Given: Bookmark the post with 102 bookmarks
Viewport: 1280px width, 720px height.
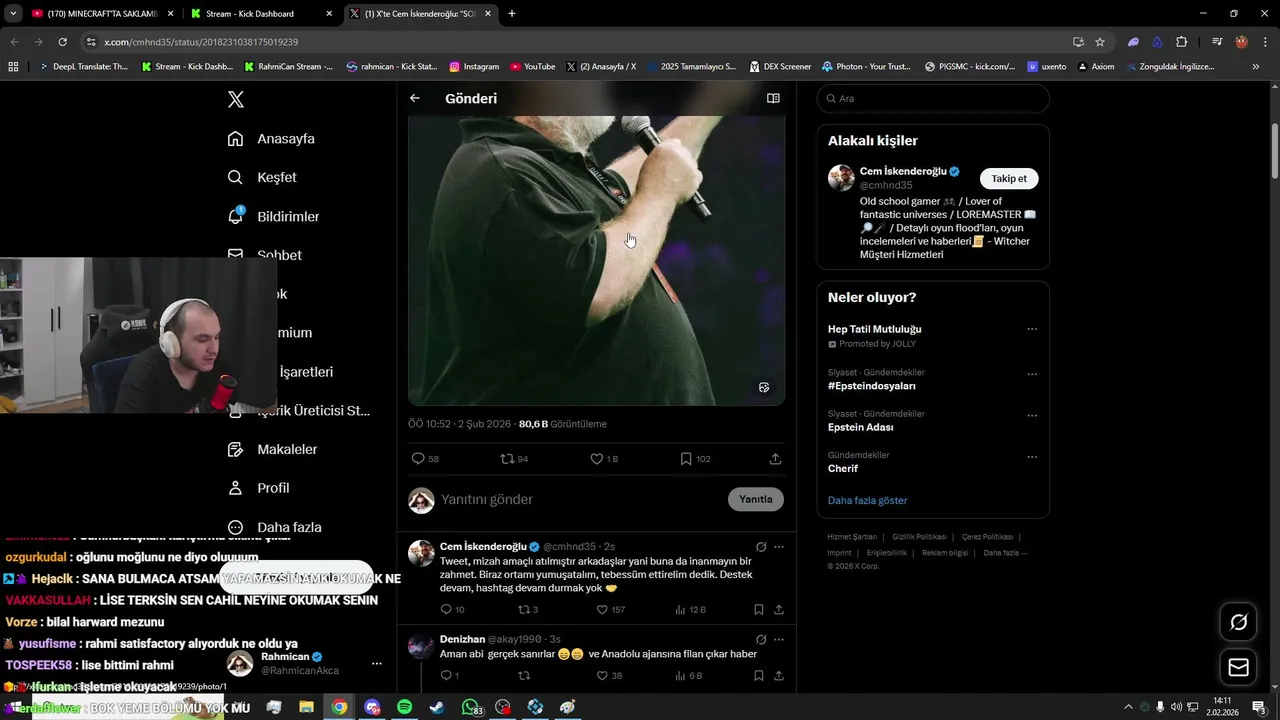Looking at the screenshot, I should [686, 459].
